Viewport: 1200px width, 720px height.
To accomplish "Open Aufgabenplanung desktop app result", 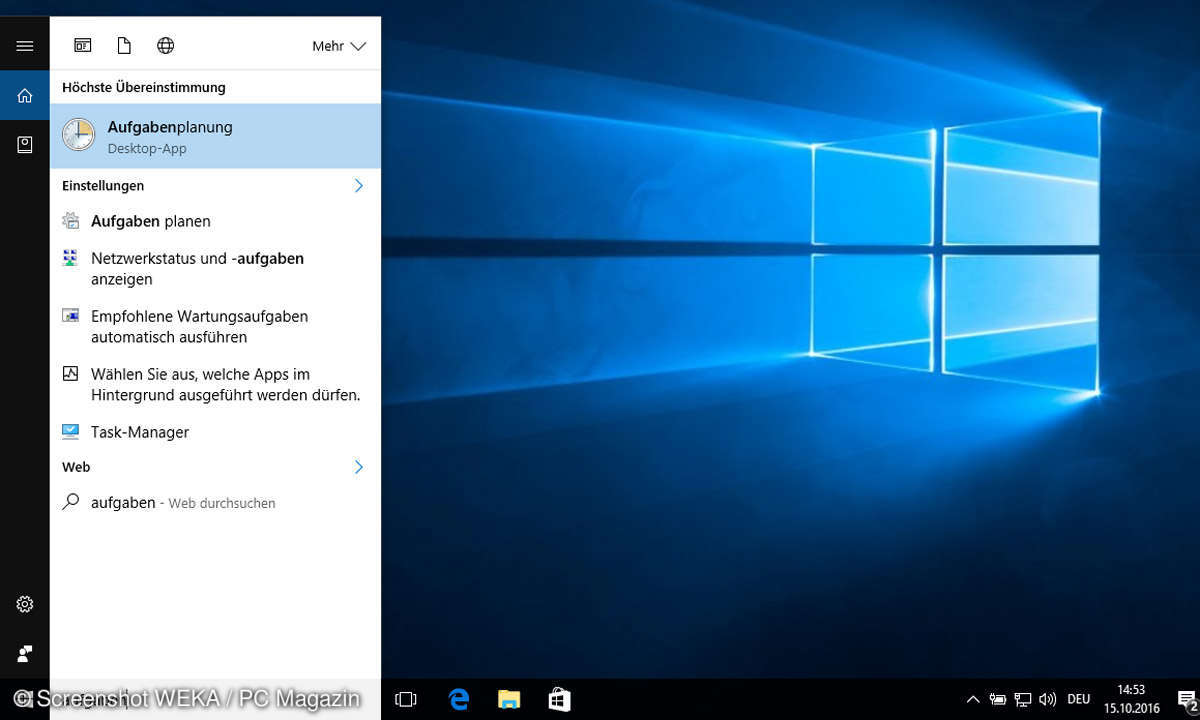I will coord(215,136).
